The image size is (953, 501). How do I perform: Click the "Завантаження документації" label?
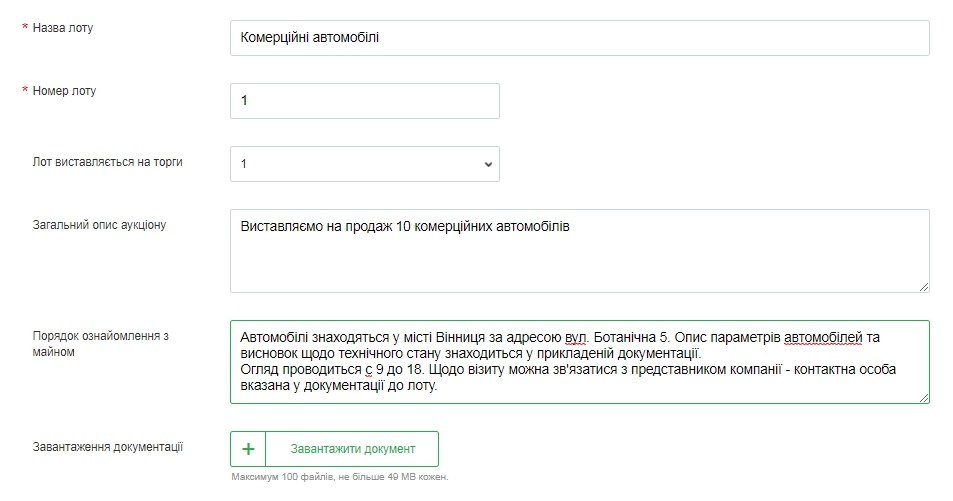pyautogui.click(x=108, y=447)
